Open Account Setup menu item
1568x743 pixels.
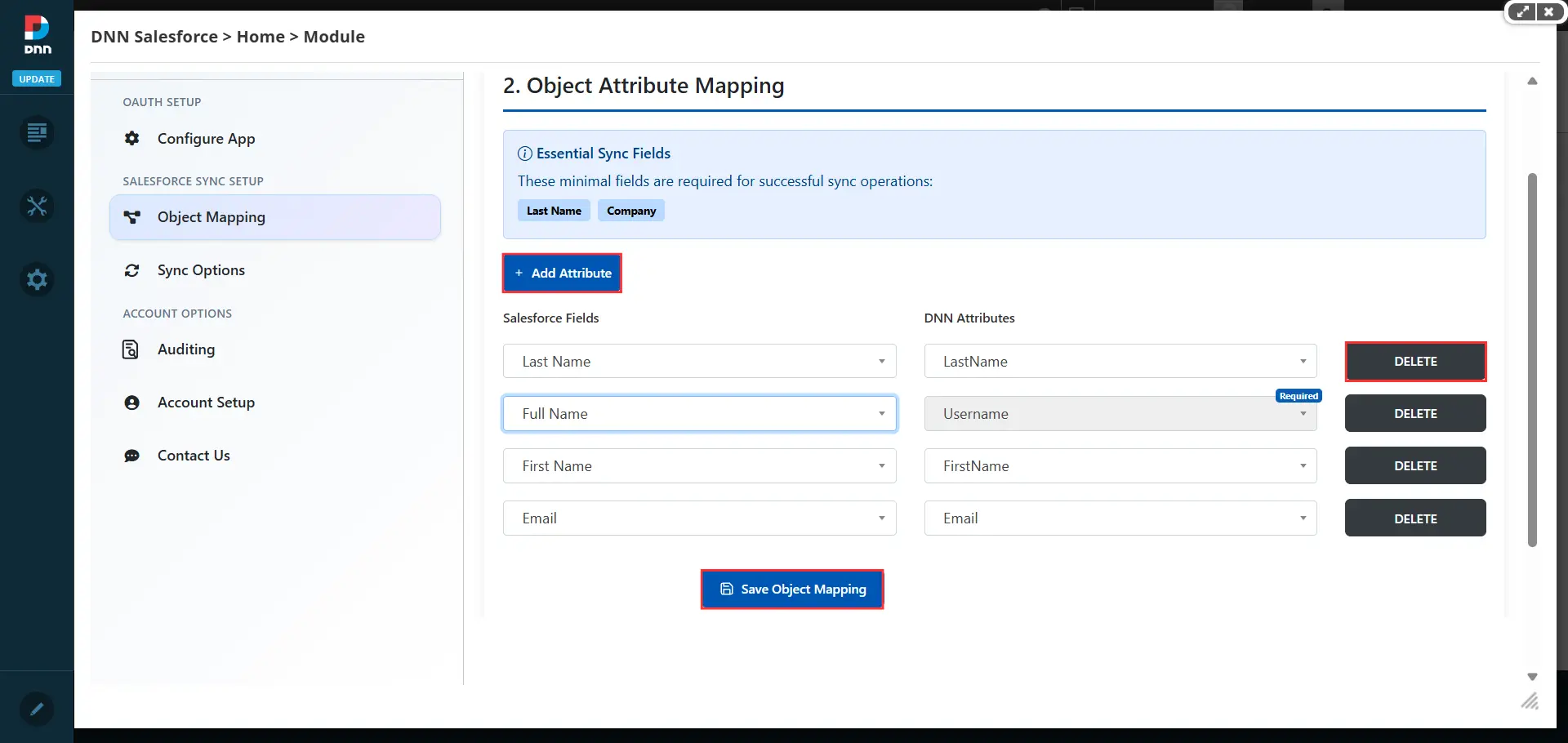[275, 403]
